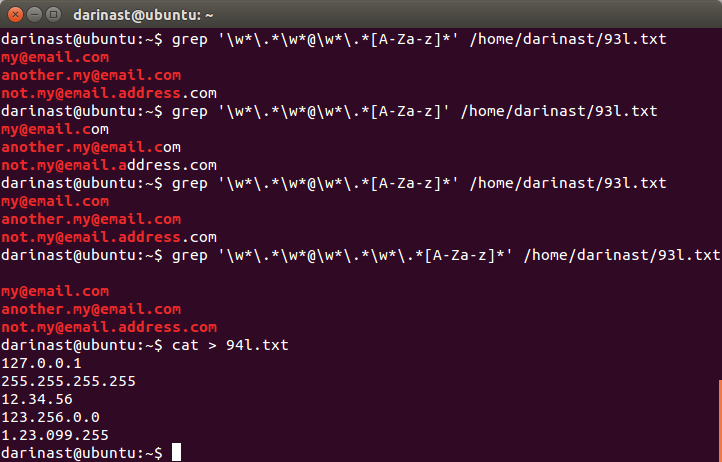
Task: Click the 1.23.099.255 line
Action: point(55,435)
